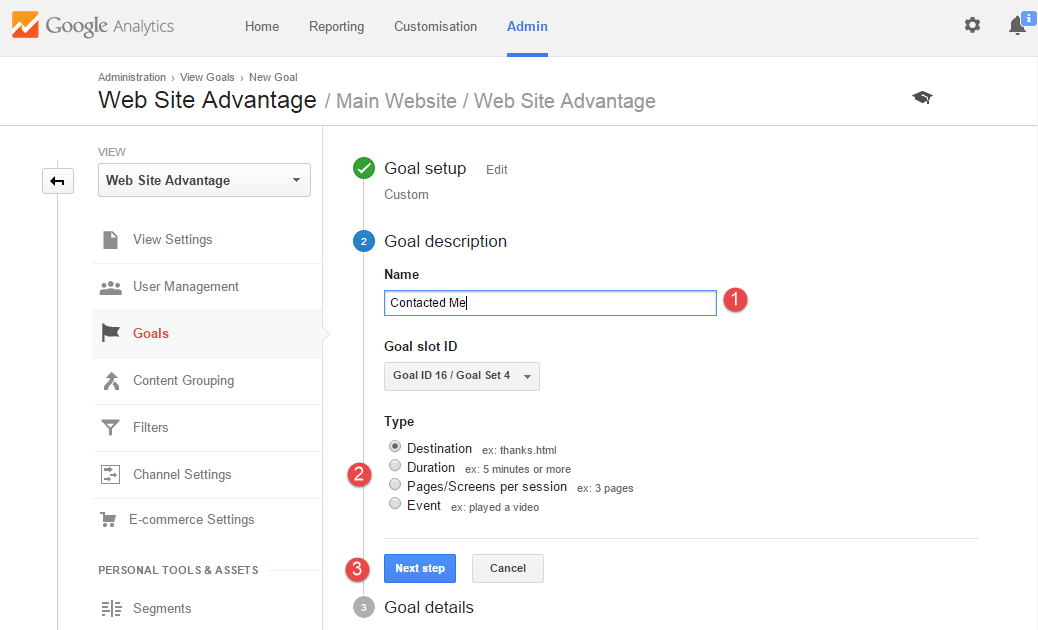Click the Segments icon
The width and height of the screenshot is (1038, 630).
[111, 608]
